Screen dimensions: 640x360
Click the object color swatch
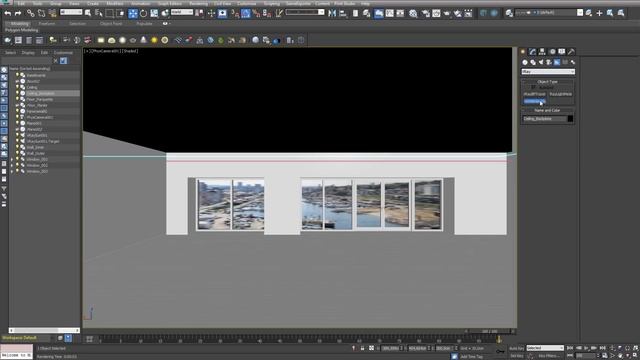click(570, 119)
